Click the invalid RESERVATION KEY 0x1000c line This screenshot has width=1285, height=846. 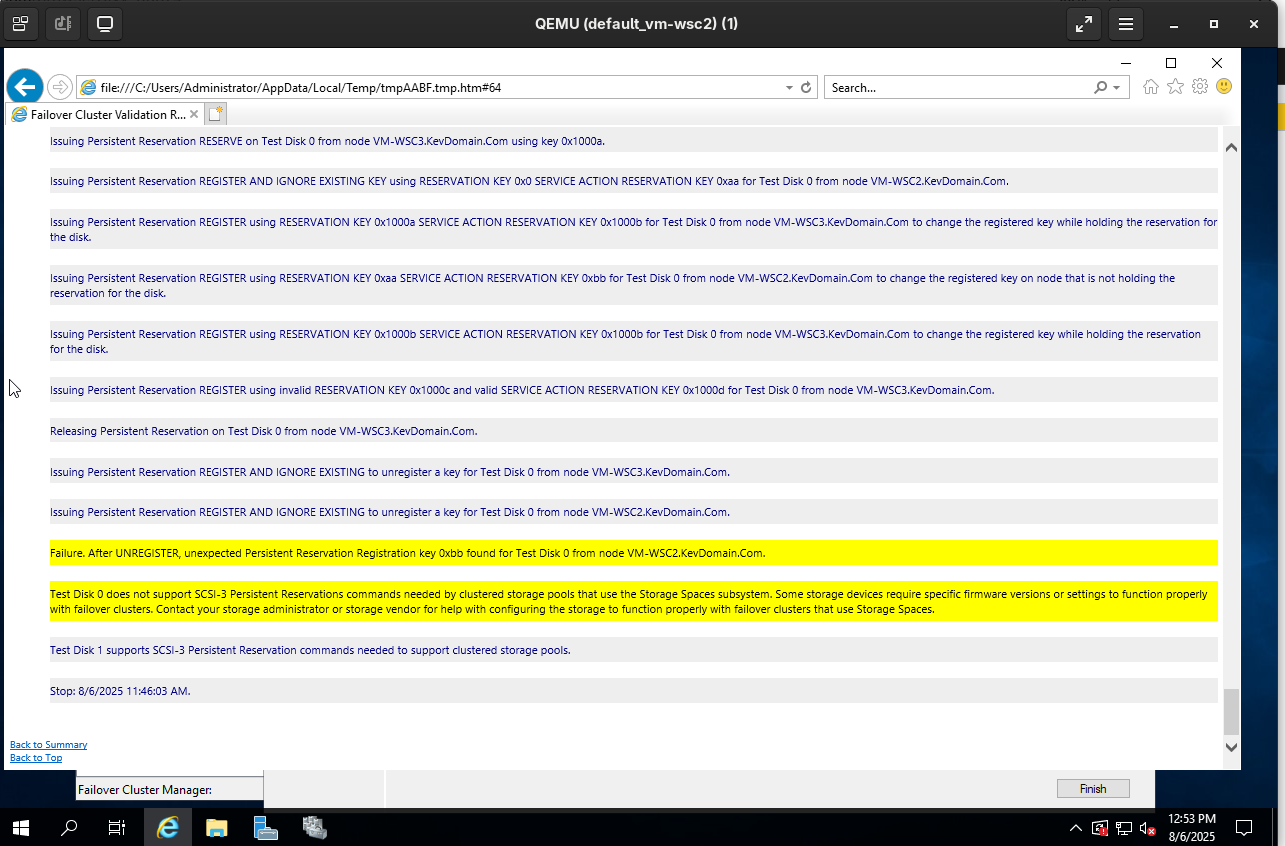point(634,390)
